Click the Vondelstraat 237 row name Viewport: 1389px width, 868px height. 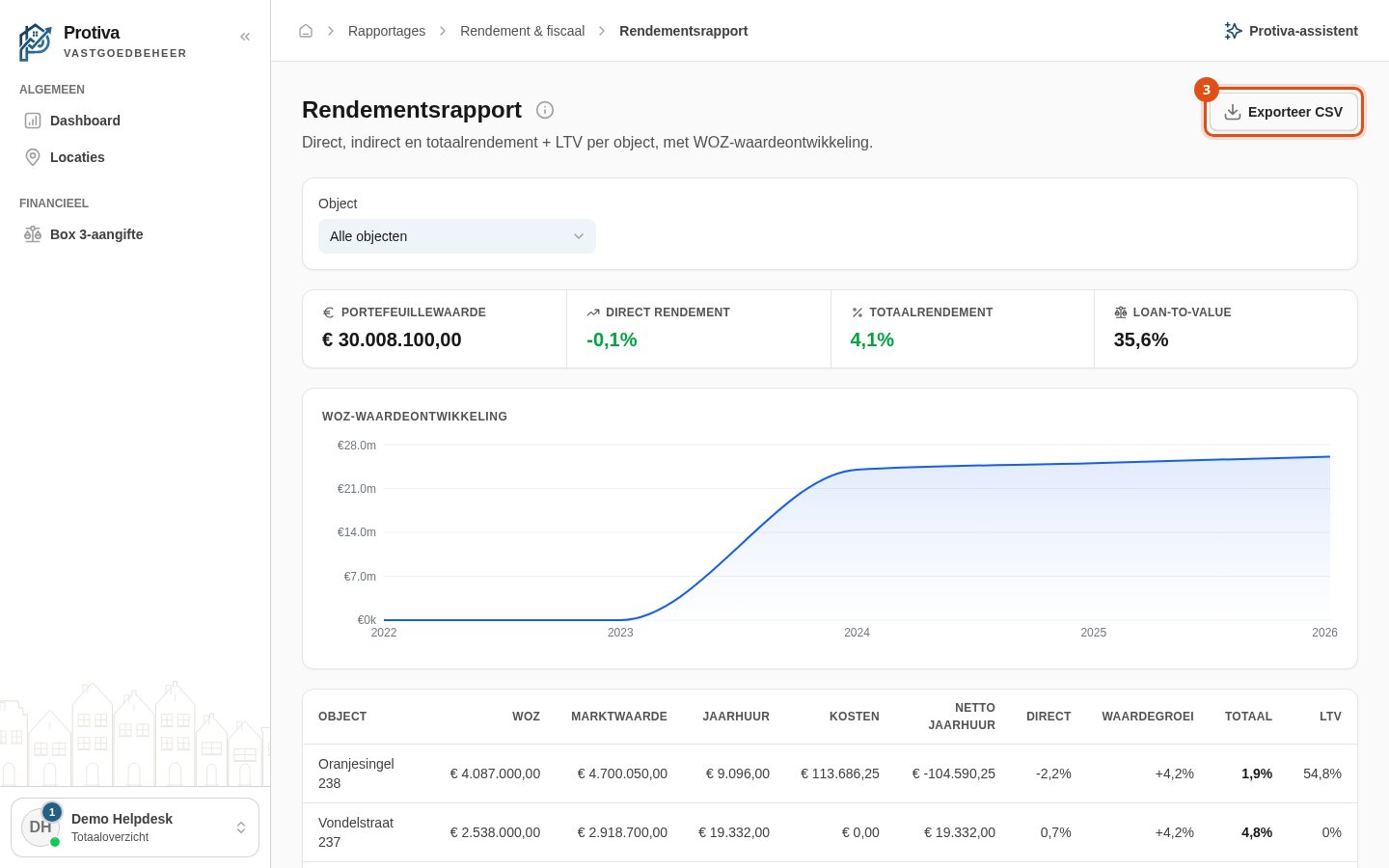[356, 832]
